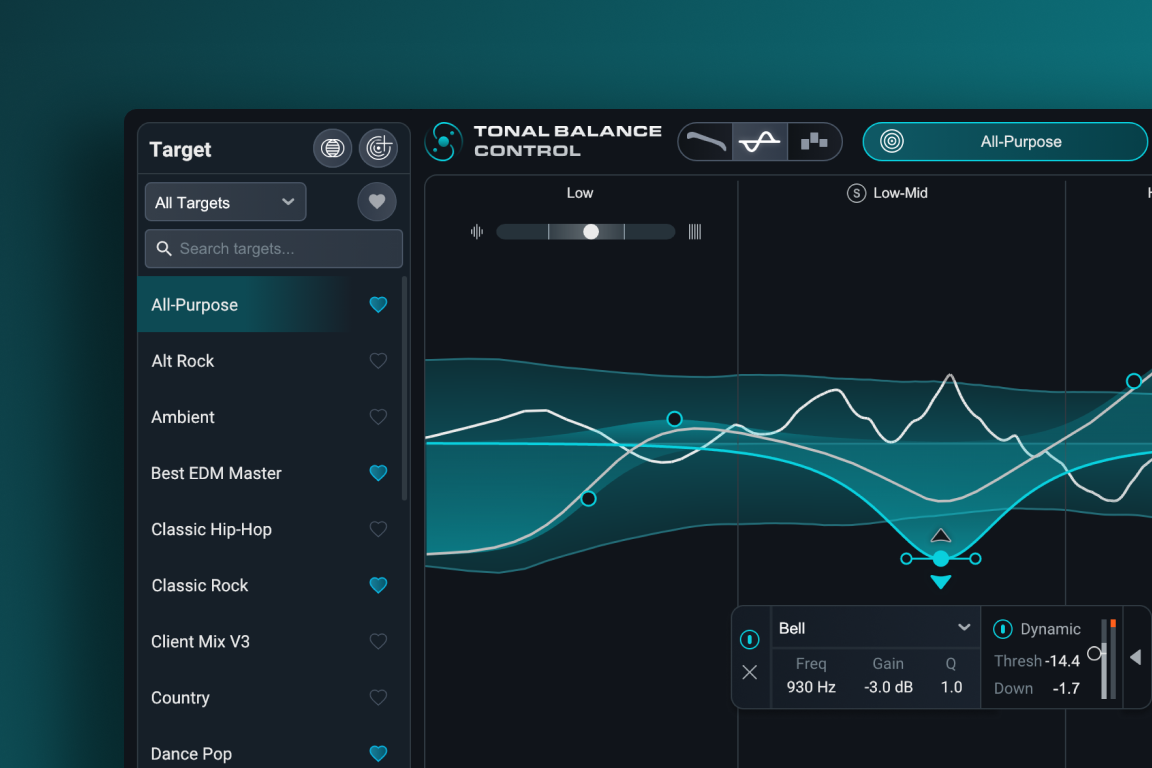
Task: Click the custom target icon beside the globe
Action: (x=378, y=149)
